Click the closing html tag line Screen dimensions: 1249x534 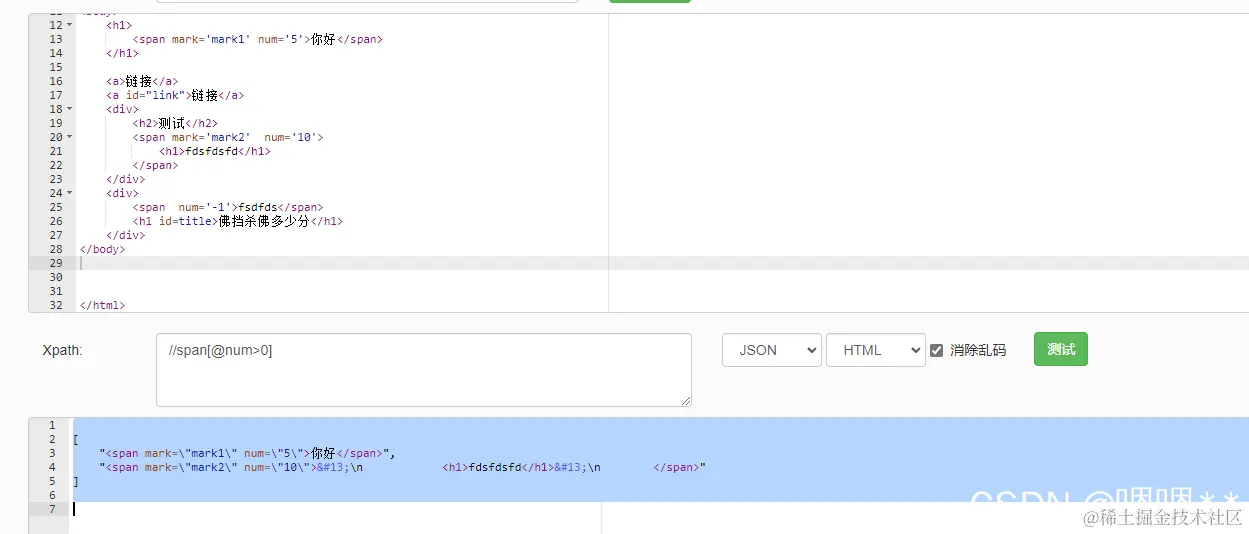(103, 305)
